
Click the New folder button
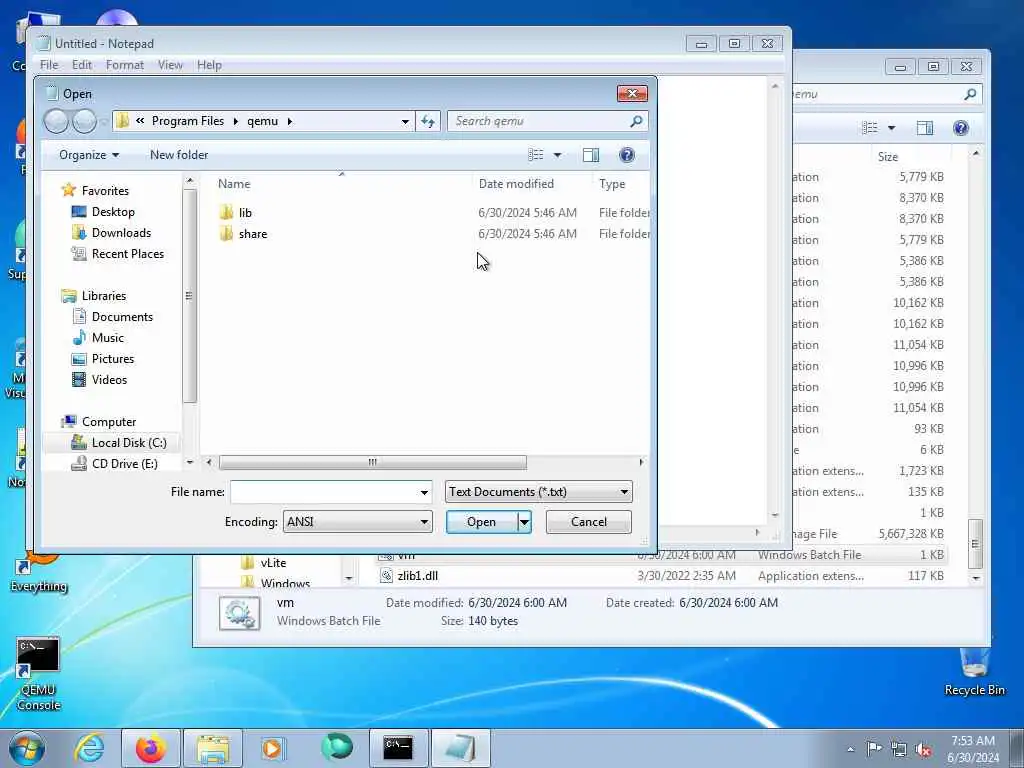(179, 155)
